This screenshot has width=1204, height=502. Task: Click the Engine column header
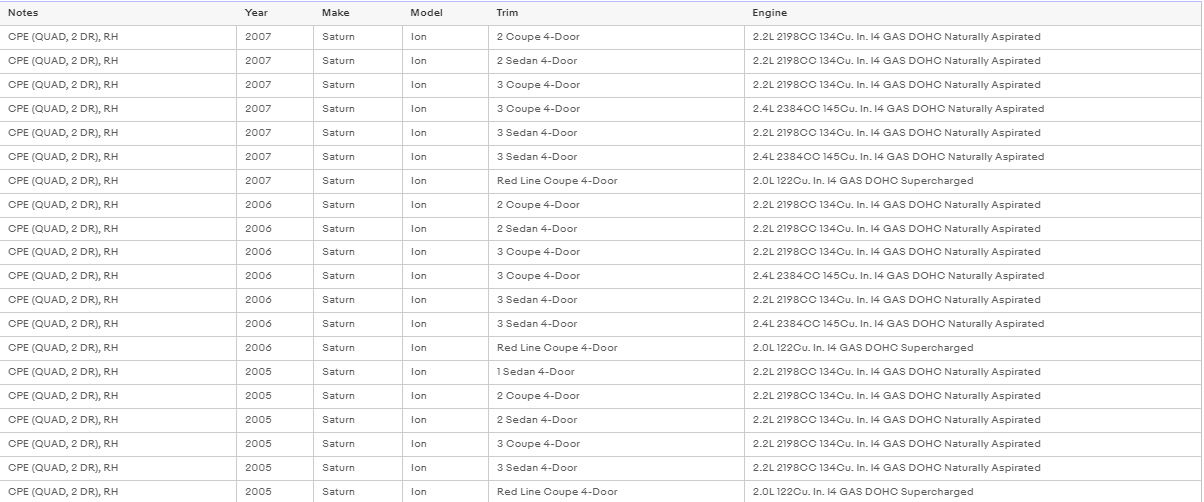974,12
